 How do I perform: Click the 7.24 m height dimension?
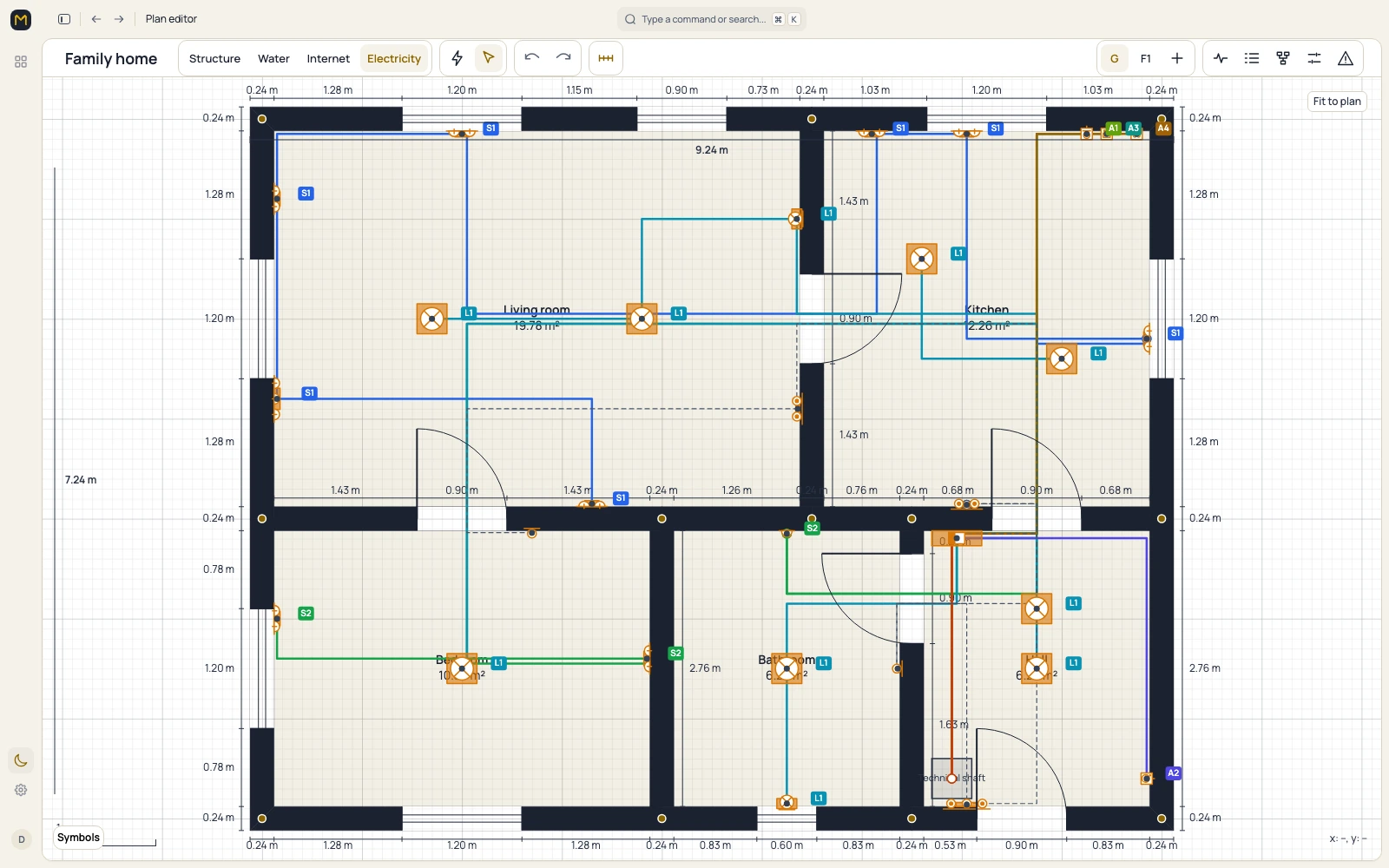(81, 480)
